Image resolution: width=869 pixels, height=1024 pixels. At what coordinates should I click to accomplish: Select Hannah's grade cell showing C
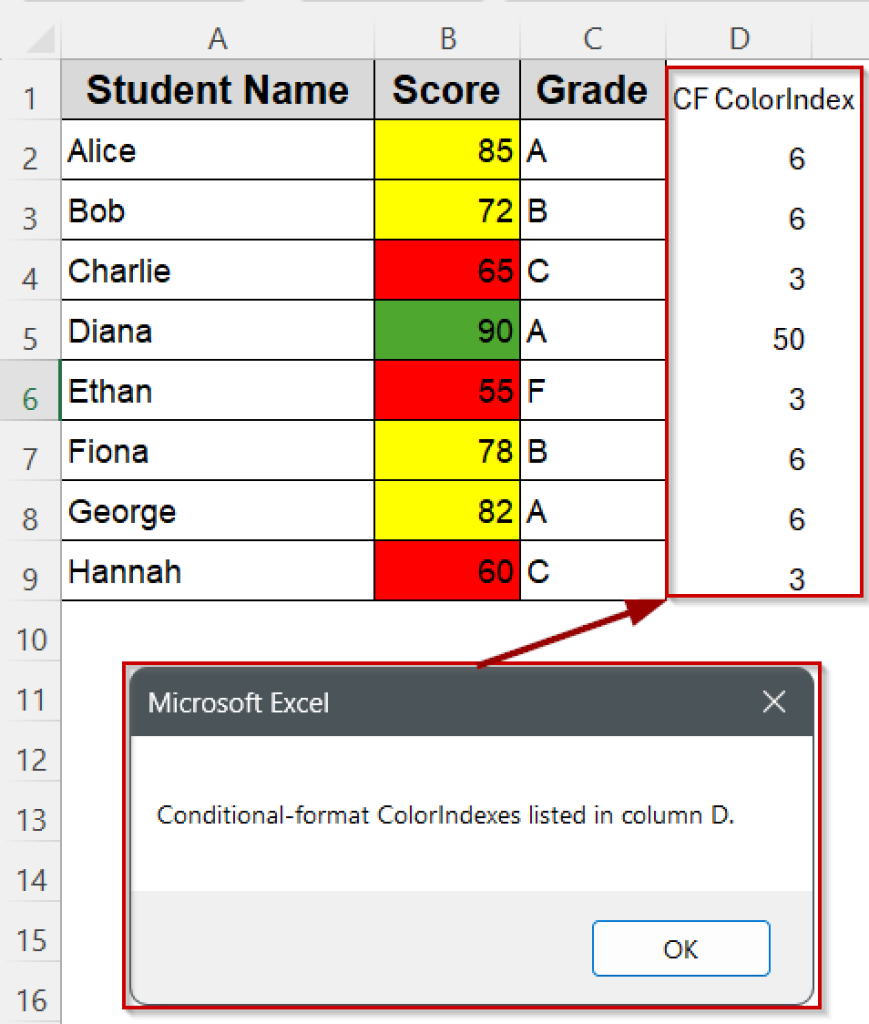592,570
